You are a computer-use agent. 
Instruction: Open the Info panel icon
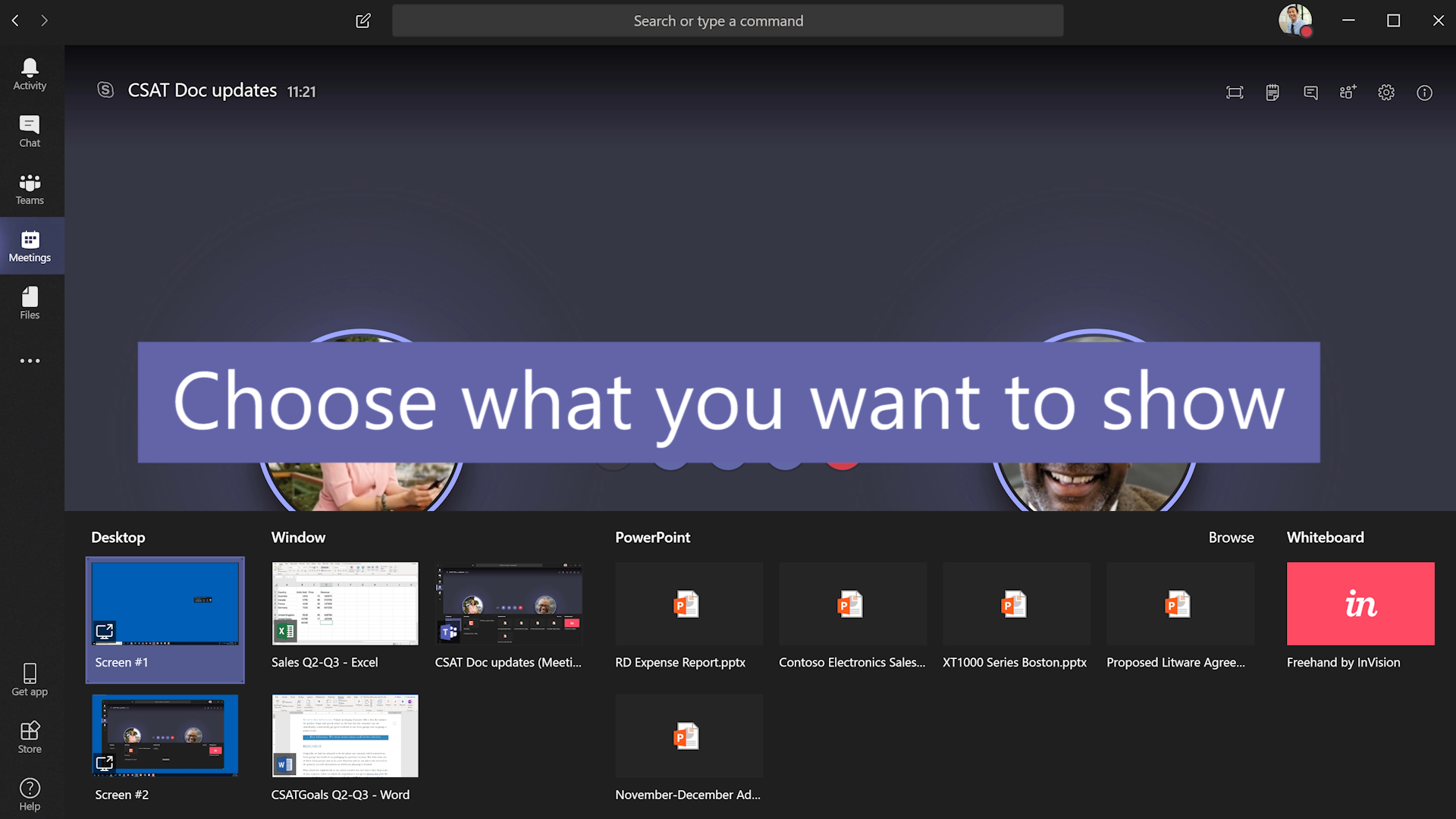tap(1425, 92)
